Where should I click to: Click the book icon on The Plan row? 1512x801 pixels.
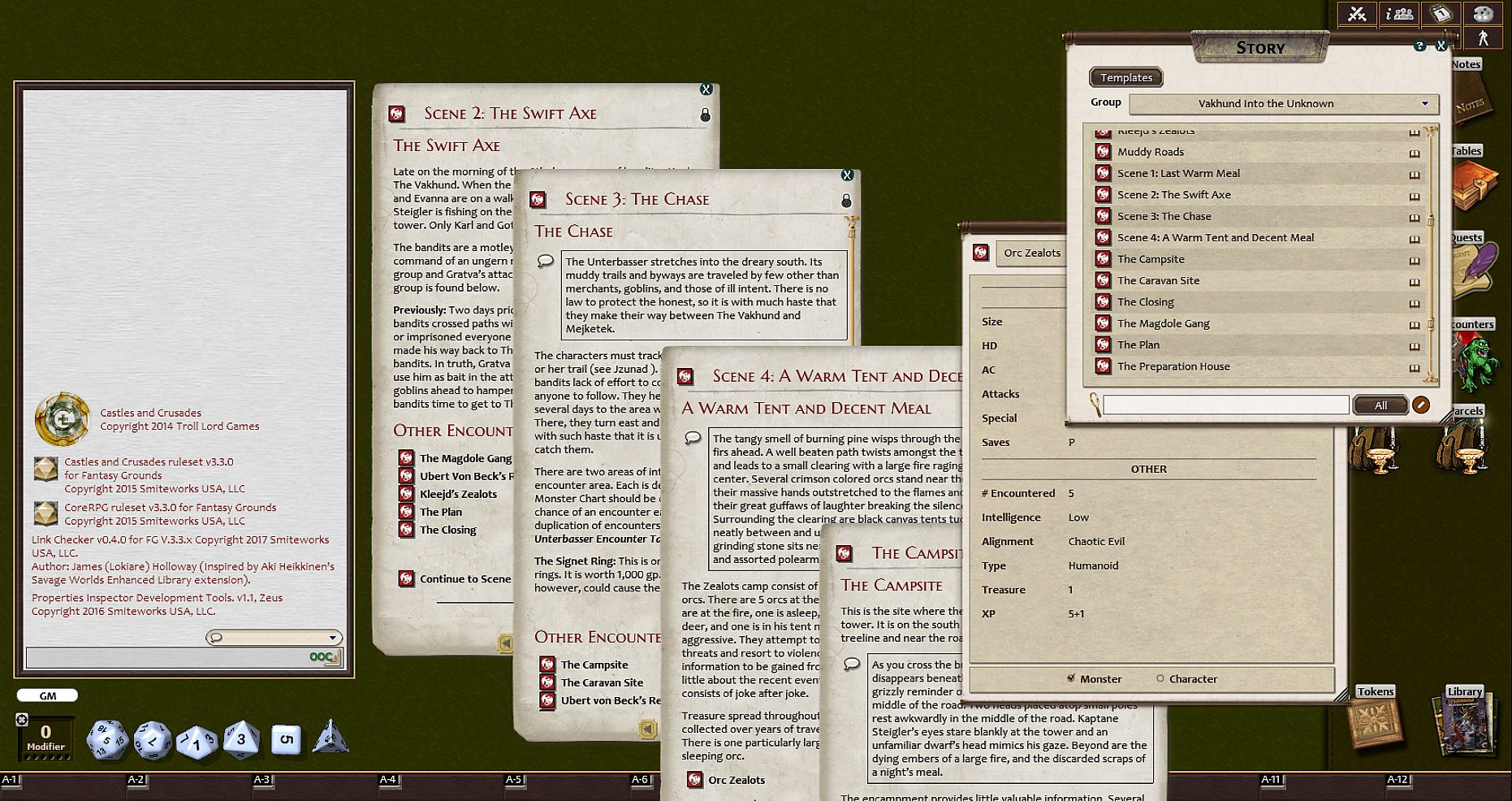tap(1415, 346)
